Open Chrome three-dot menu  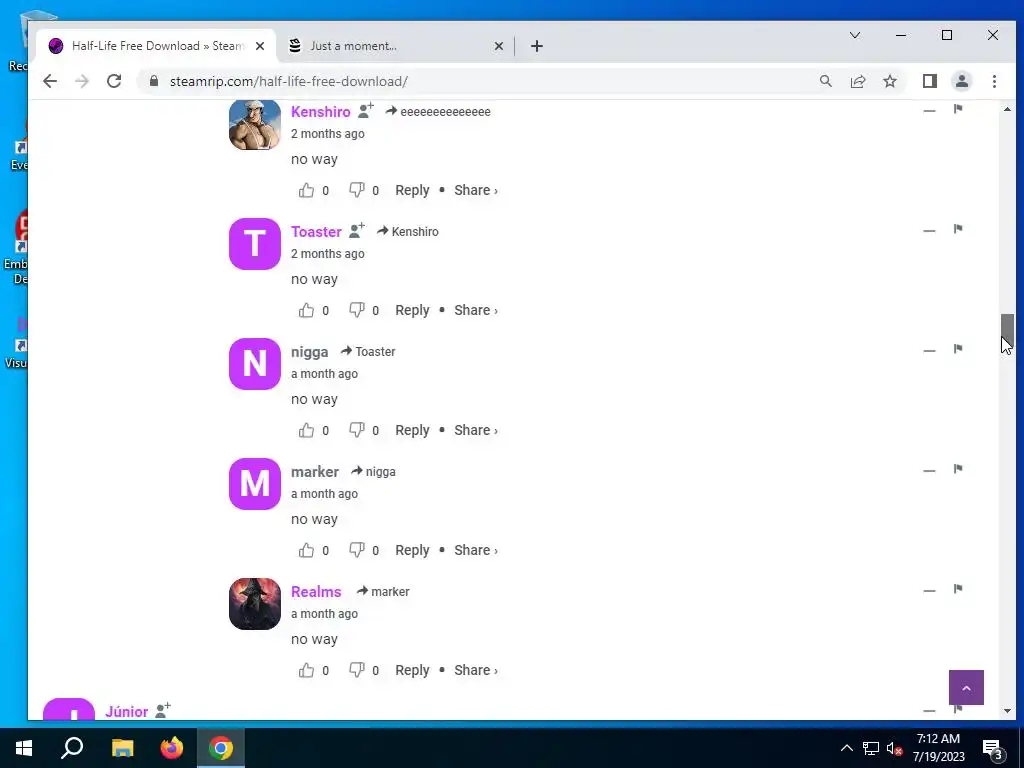pos(994,81)
